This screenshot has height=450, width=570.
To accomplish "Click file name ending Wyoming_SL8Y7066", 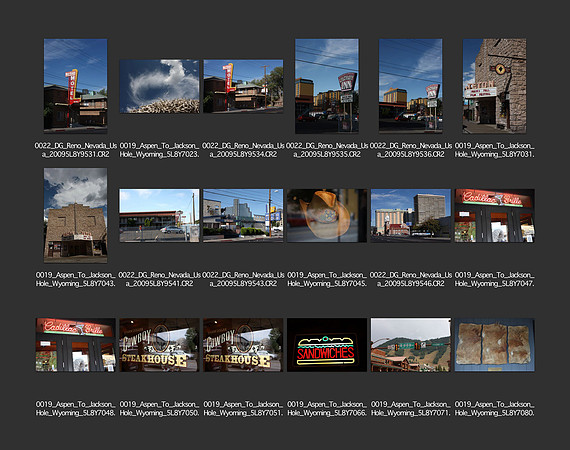I will tap(327, 409).
